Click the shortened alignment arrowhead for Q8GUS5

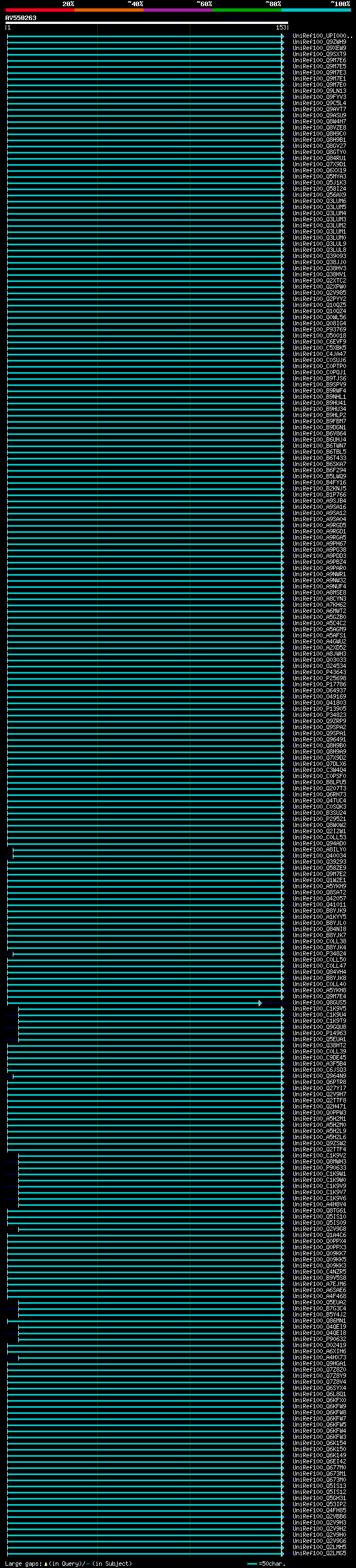[x=260, y=1002]
